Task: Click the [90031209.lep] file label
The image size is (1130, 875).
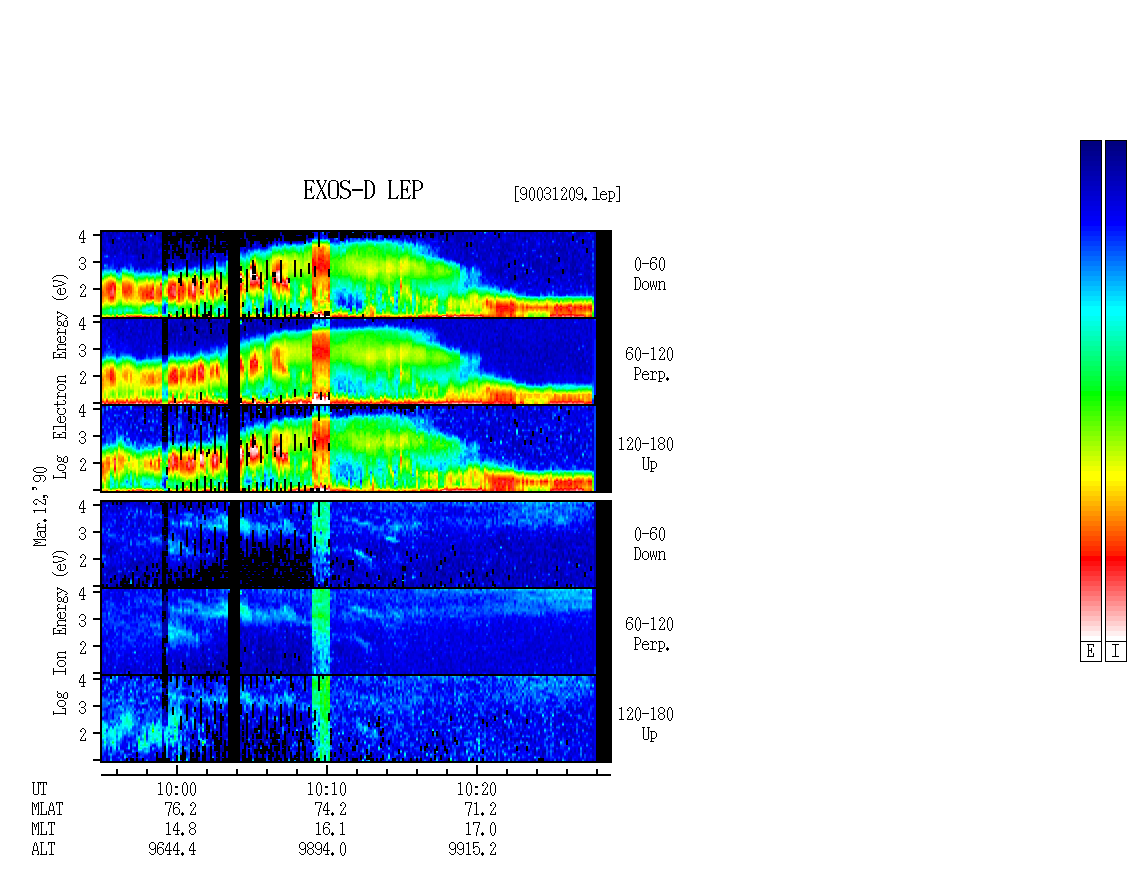Action: coord(567,194)
